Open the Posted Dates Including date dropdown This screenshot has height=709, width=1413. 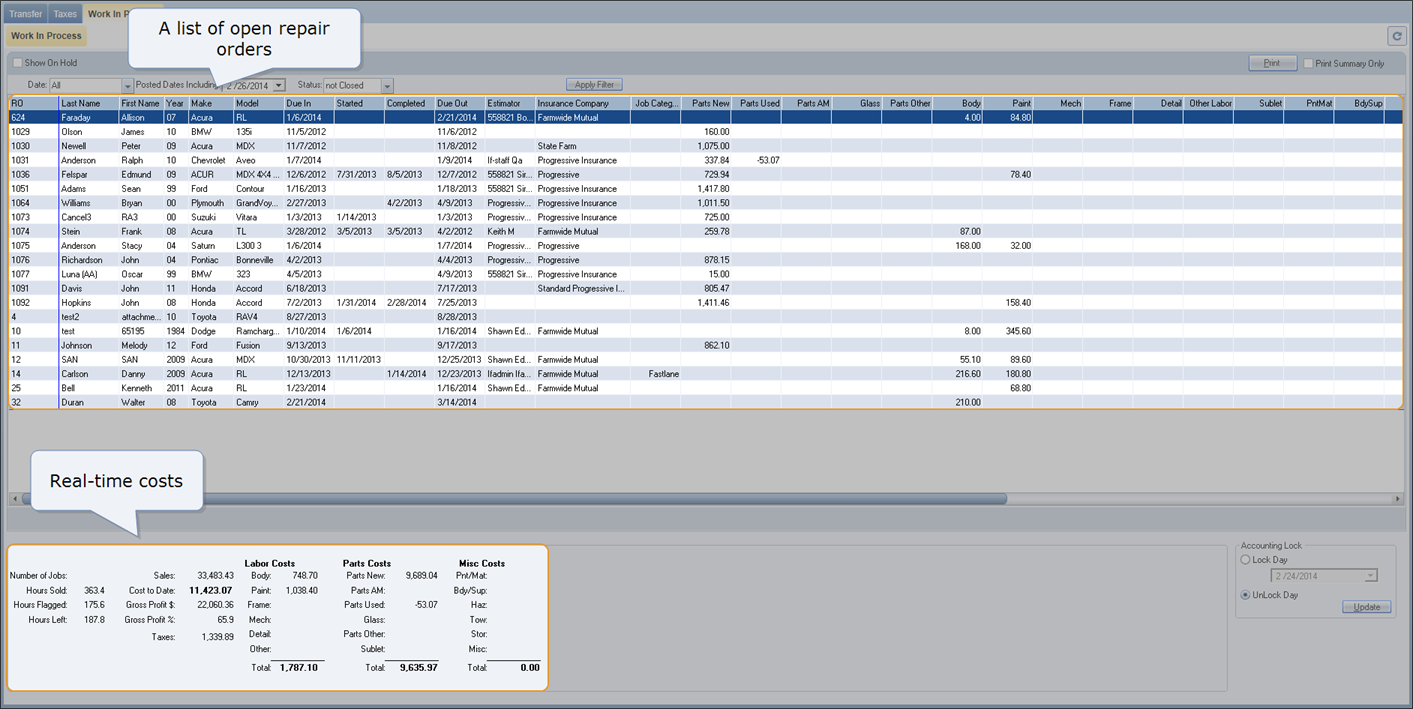pos(279,86)
